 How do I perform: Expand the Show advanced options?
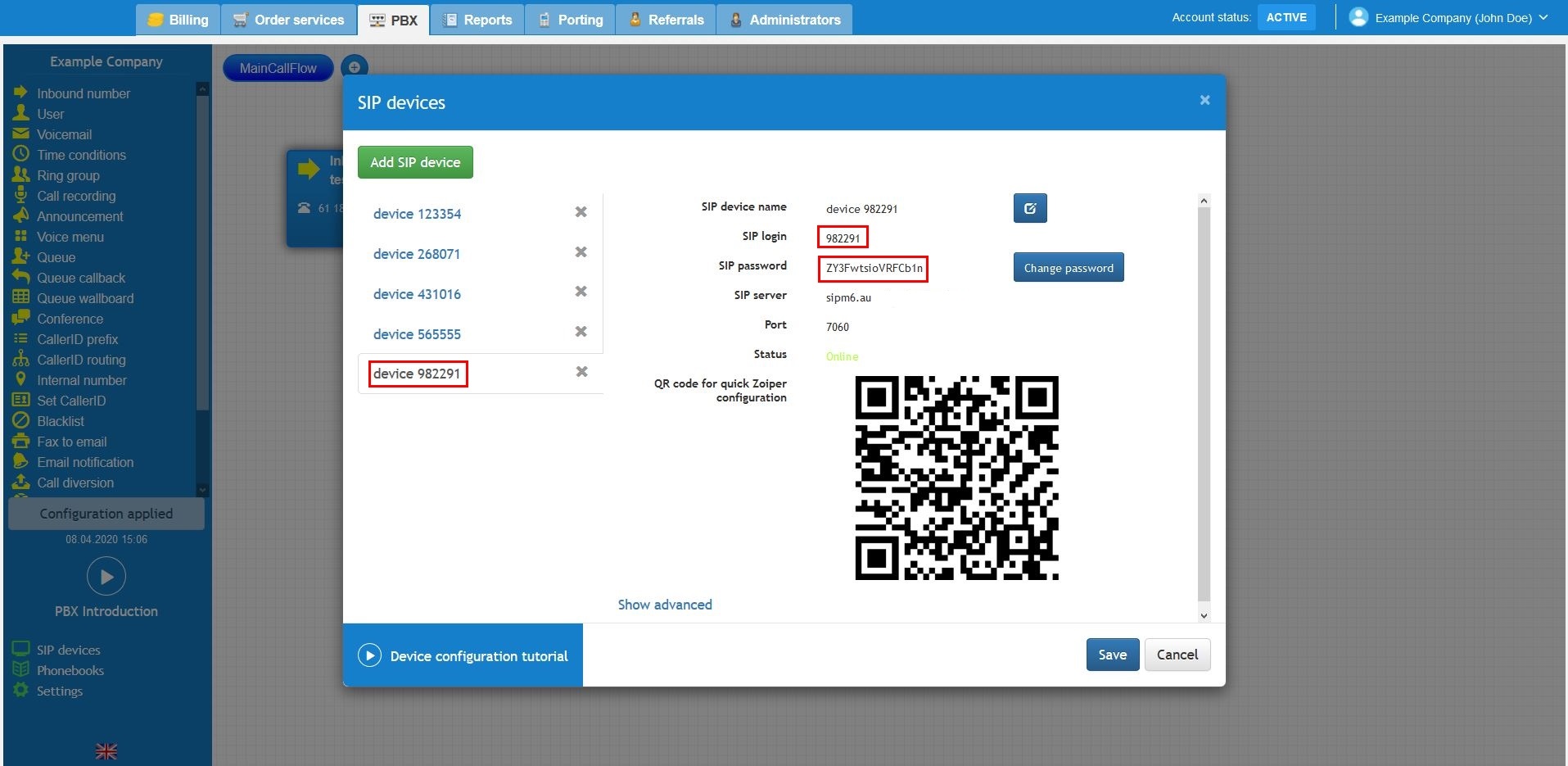pos(664,605)
